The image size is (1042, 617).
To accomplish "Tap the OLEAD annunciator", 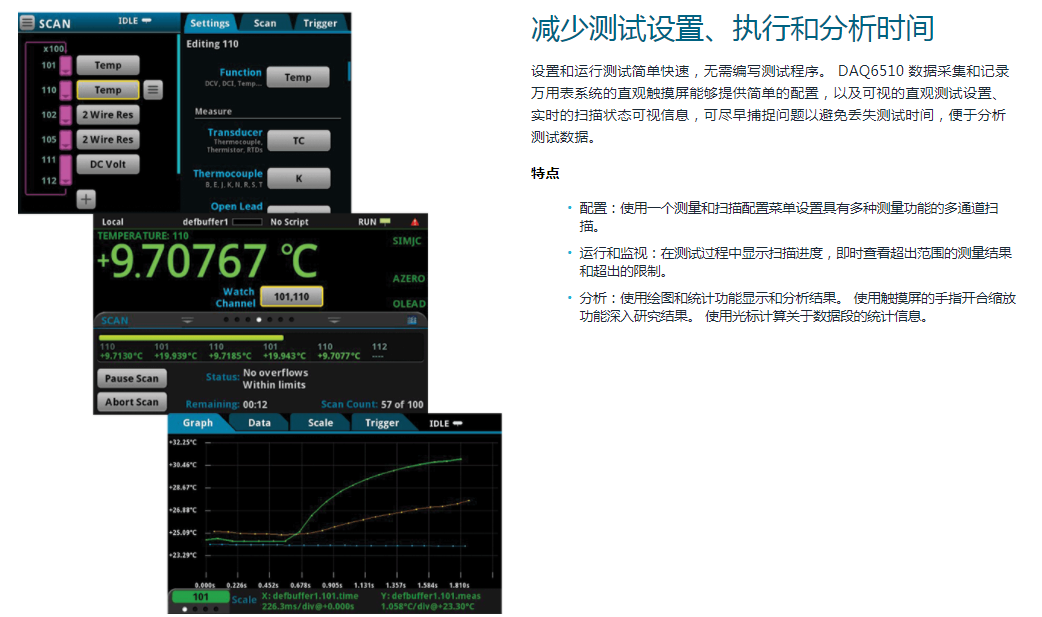I will pyautogui.click(x=409, y=304).
